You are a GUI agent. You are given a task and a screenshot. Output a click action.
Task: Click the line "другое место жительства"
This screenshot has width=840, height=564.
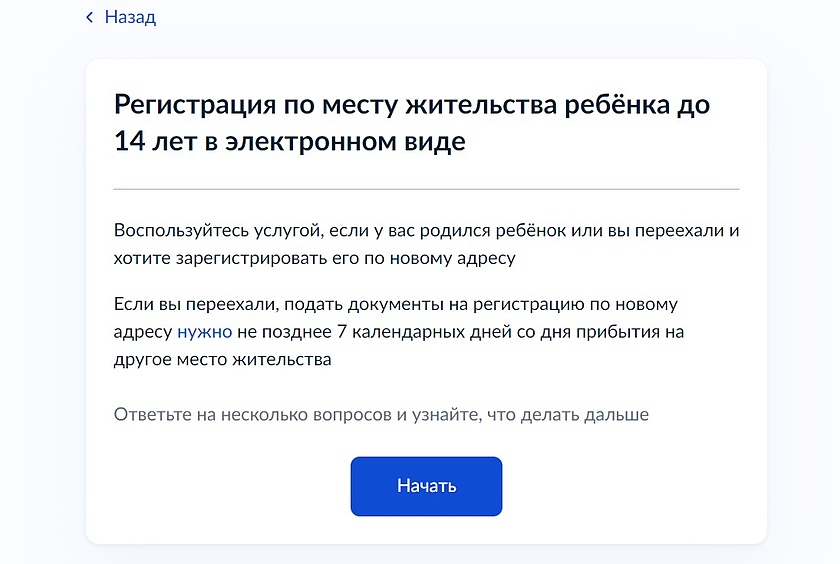pos(222,359)
